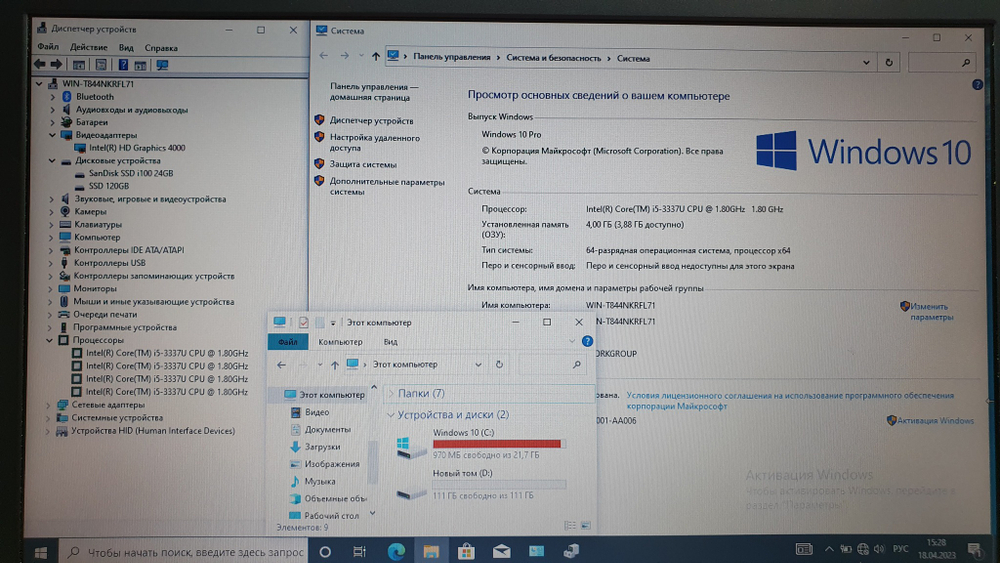The image size is (1000, 563).
Task: Click Настройка удаленного доступа link
Action: point(374,142)
